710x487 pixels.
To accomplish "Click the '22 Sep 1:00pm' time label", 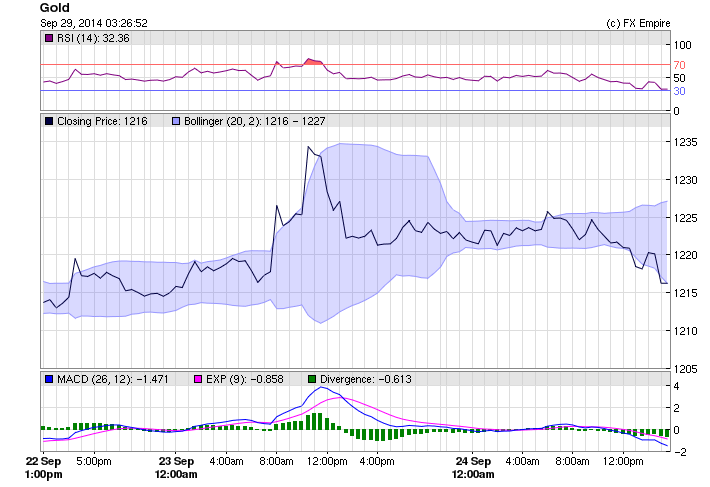I will [43, 468].
